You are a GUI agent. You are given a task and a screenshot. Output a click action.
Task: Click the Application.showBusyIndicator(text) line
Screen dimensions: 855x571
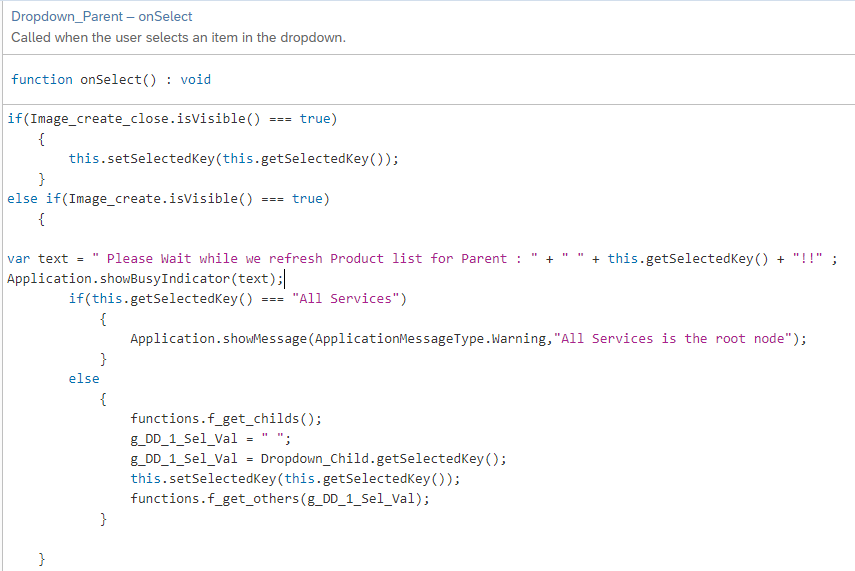(x=145, y=279)
